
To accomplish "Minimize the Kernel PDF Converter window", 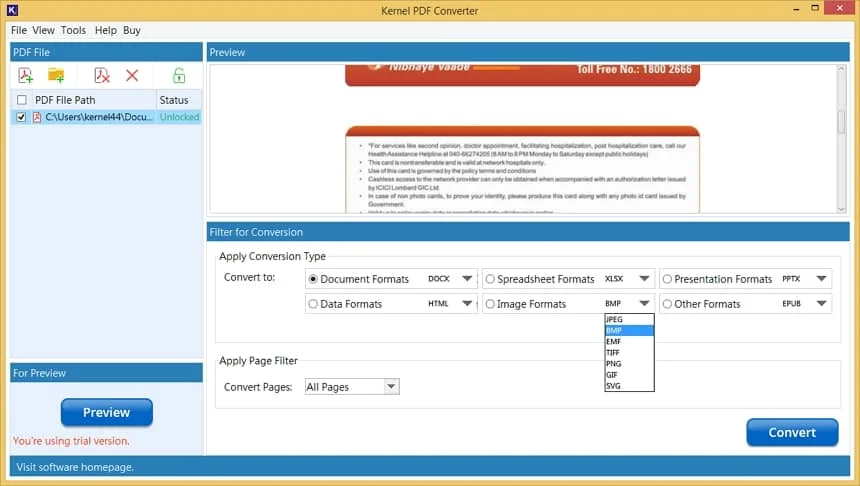I will pyautogui.click(x=796, y=9).
